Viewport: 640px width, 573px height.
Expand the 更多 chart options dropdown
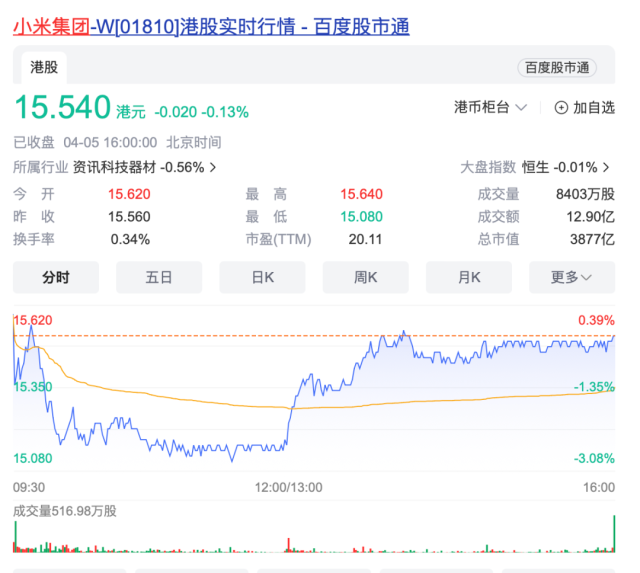[x=571, y=277]
